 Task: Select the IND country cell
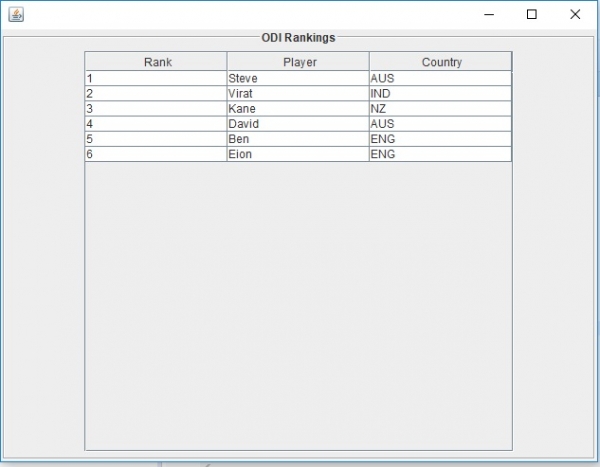tap(440, 94)
